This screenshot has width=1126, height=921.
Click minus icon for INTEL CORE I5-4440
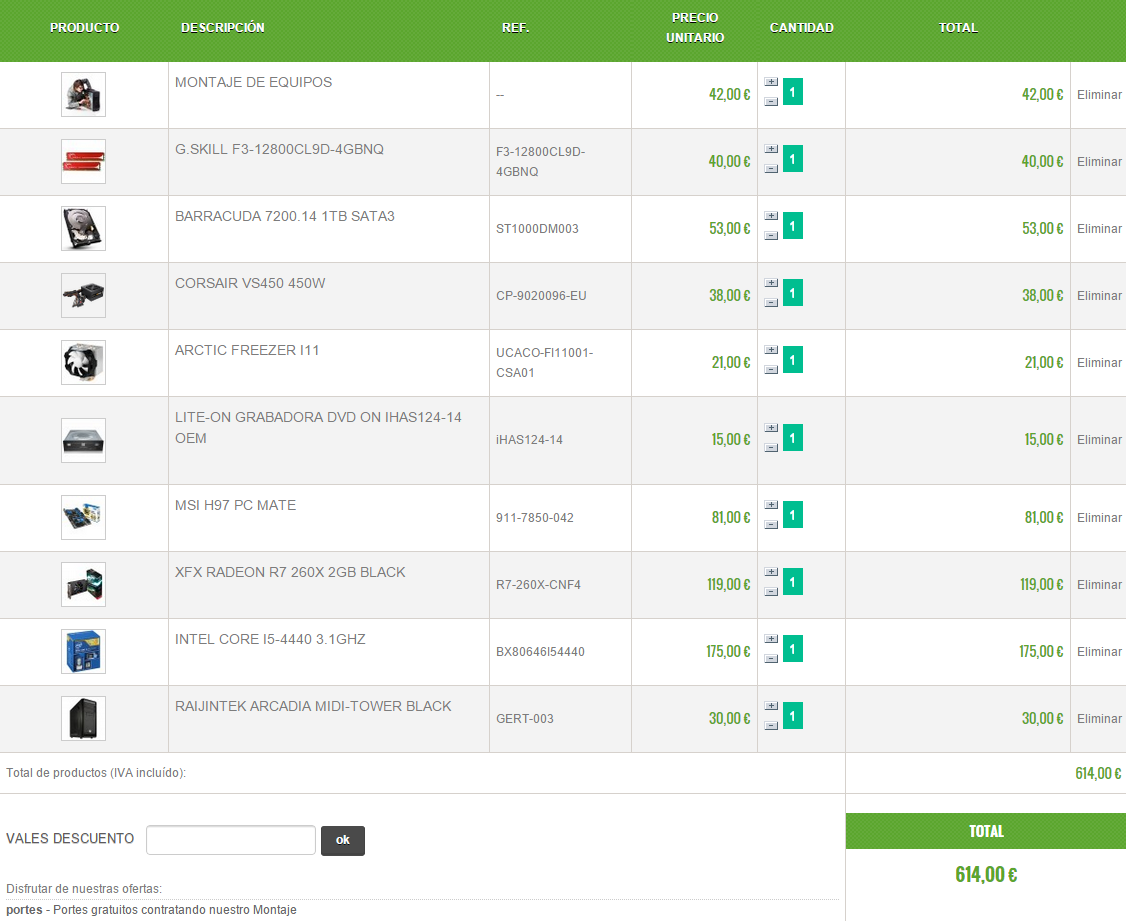tap(771, 659)
